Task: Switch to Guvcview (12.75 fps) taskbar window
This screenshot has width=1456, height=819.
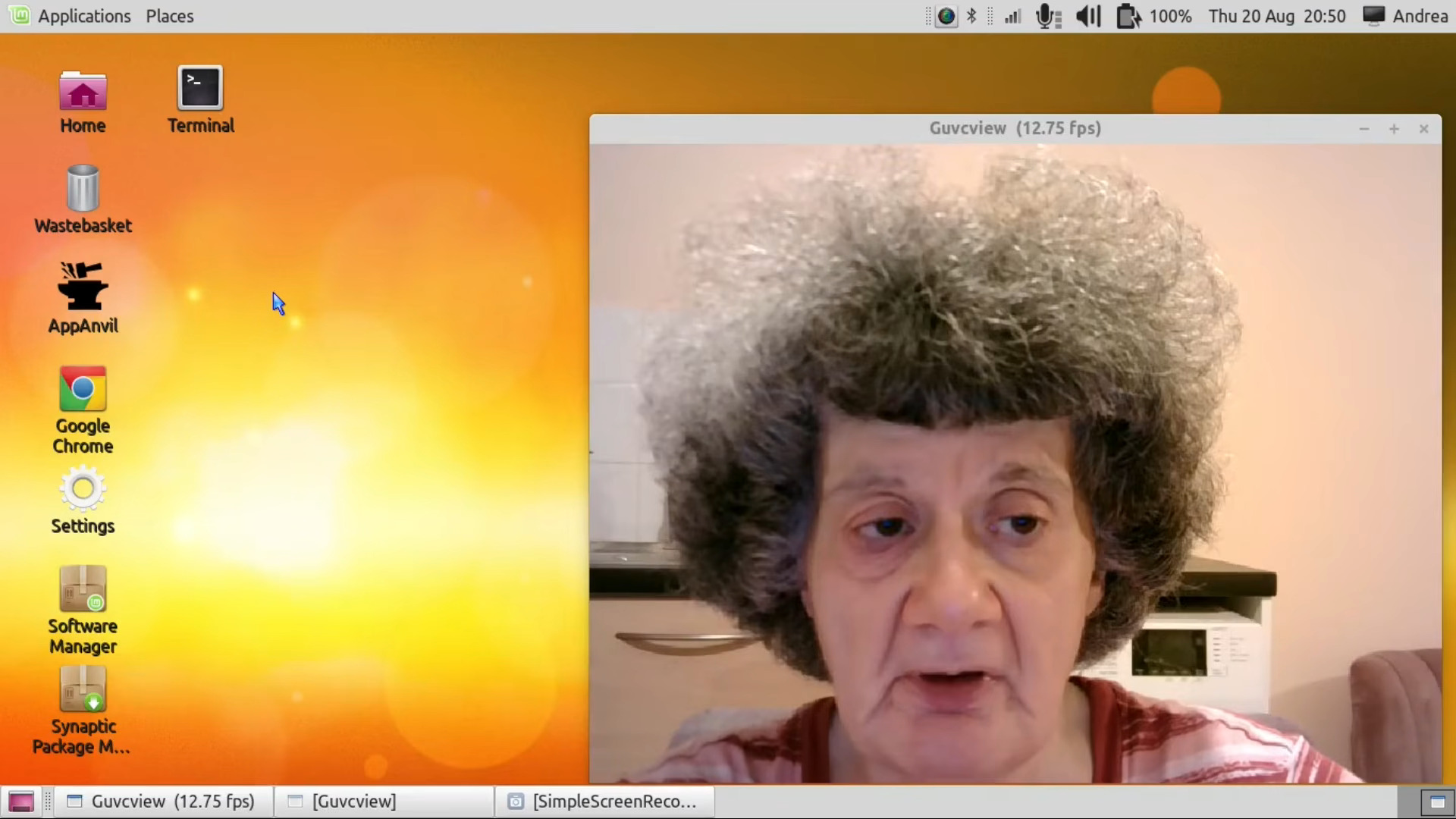Action: click(163, 802)
